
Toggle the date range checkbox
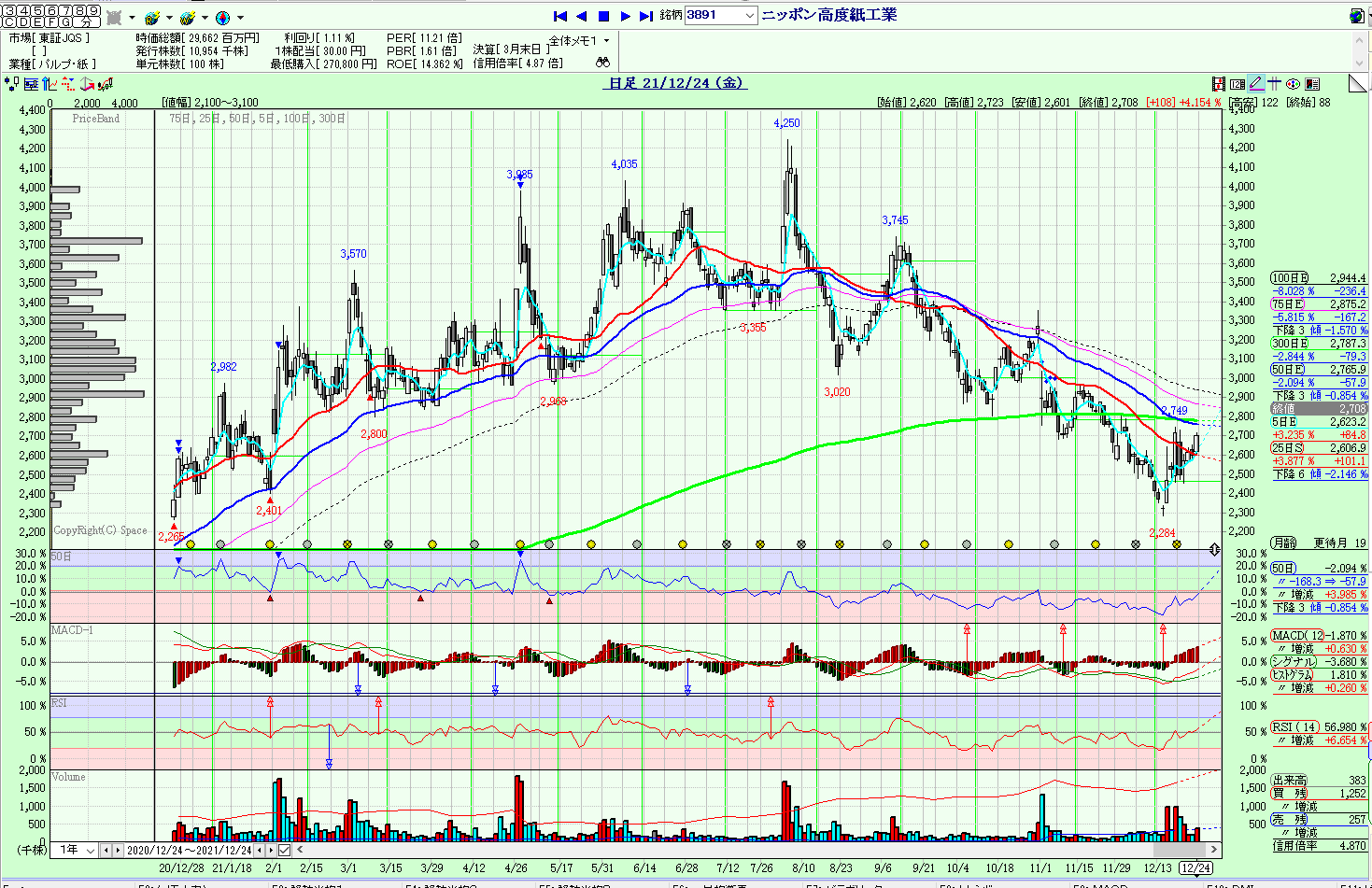coord(285,850)
